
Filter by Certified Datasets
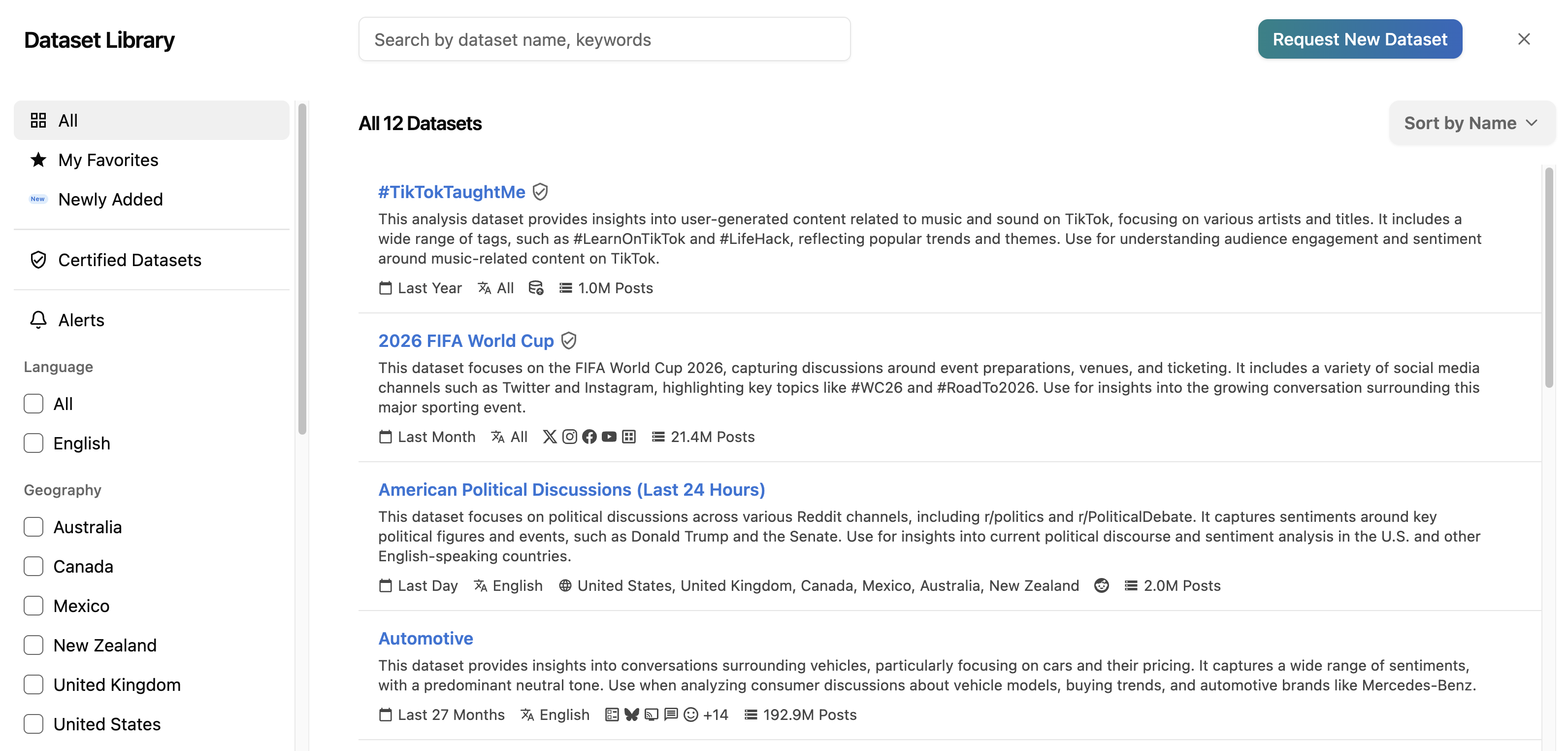152,260
